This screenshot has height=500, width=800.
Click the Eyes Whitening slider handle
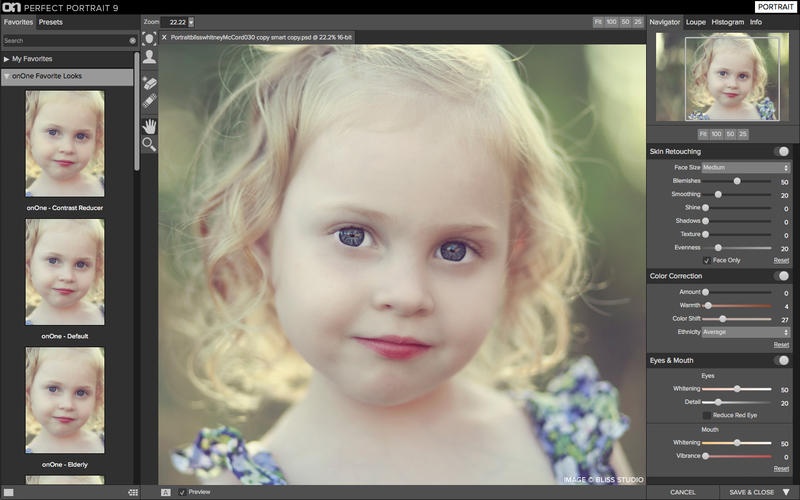tap(737, 389)
